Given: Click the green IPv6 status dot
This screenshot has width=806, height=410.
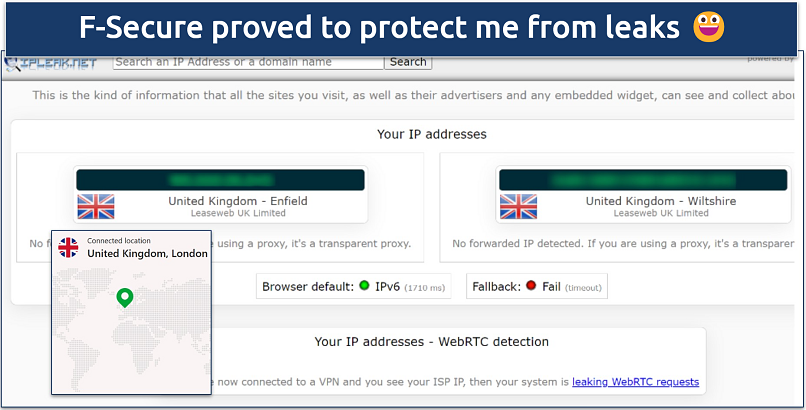Looking at the screenshot, I should click(x=364, y=287).
